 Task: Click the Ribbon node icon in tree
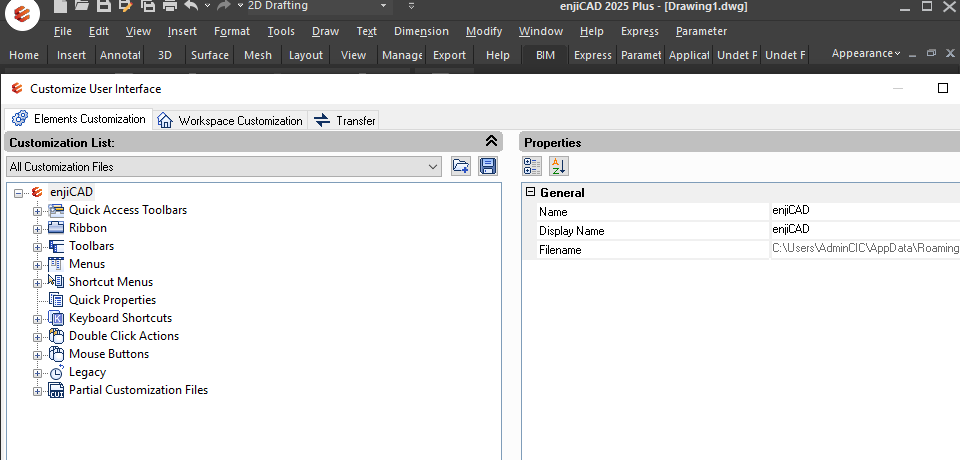tap(56, 228)
